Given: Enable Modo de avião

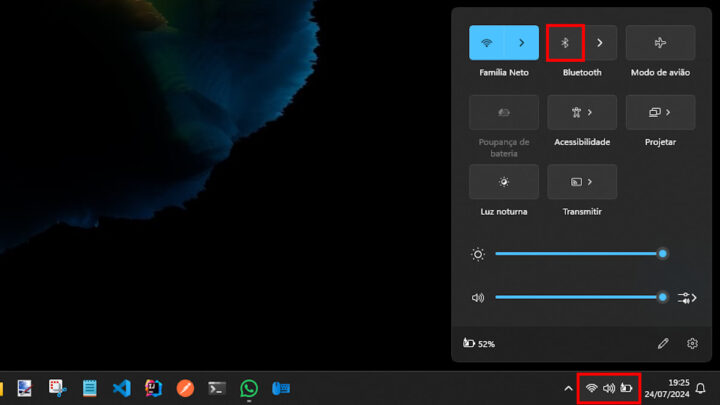Looking at the screenshot, I should 660,43.
